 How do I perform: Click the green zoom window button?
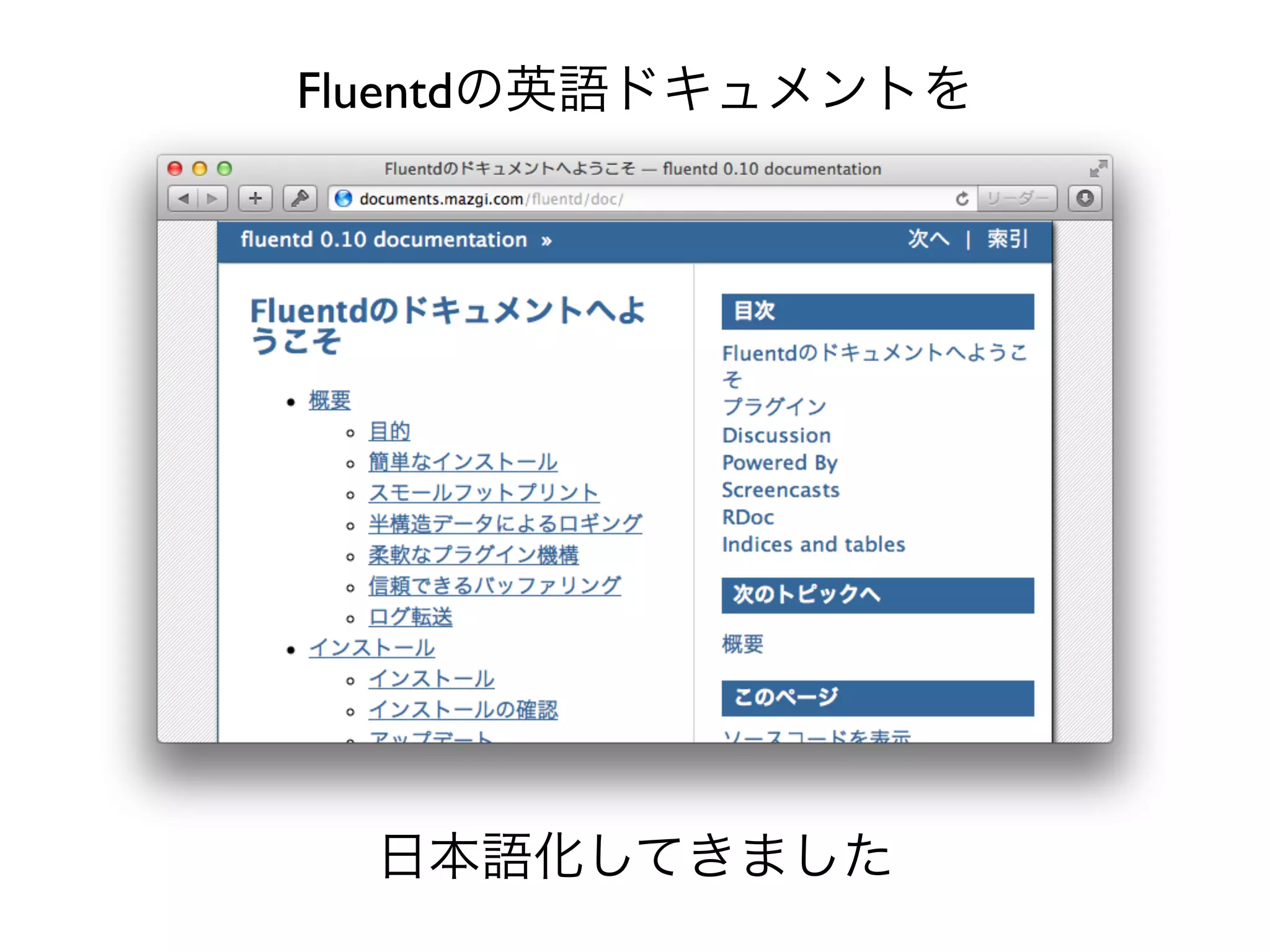pos(224,169)
